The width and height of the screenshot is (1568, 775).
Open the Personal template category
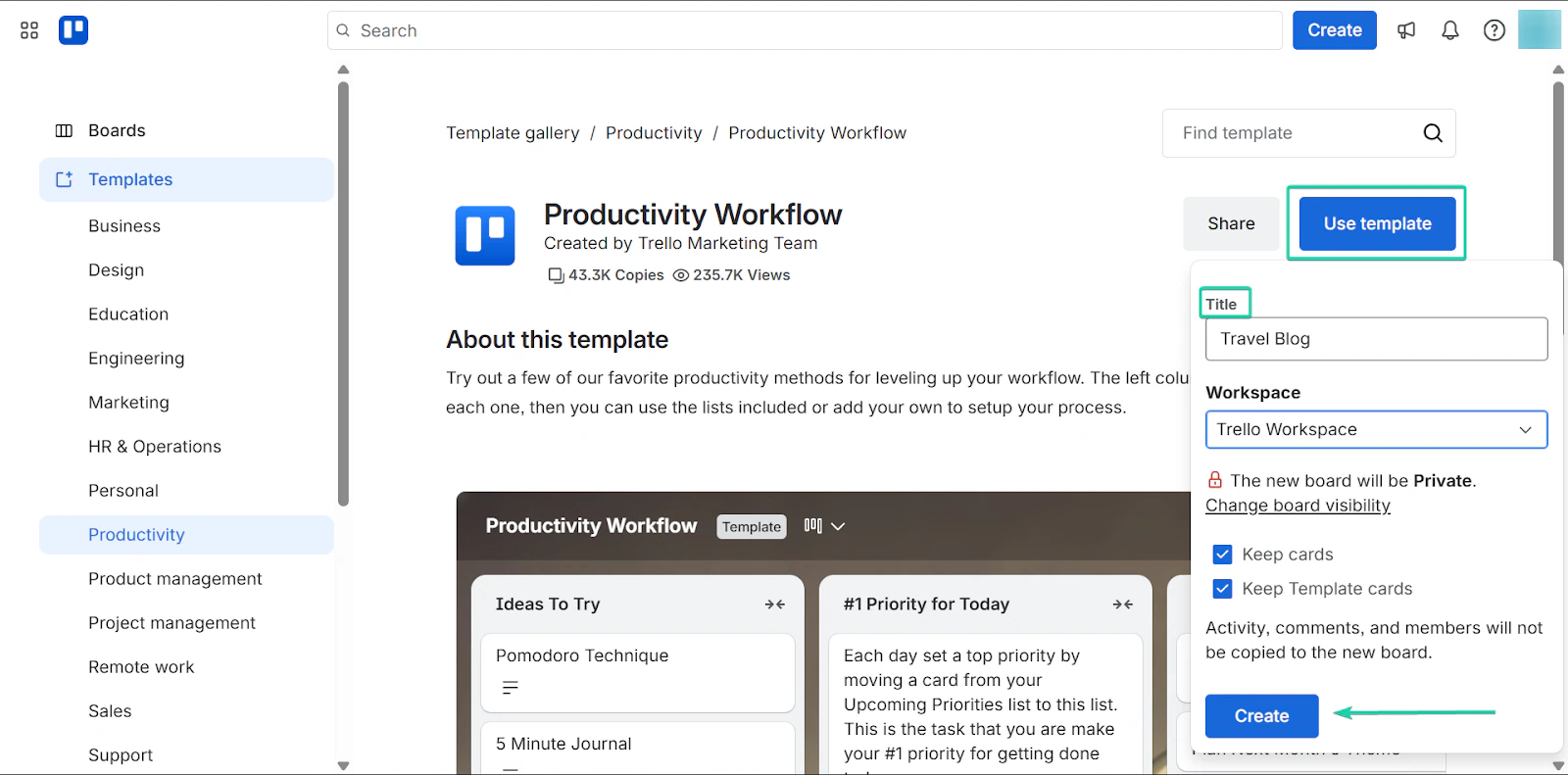[123, 491]
